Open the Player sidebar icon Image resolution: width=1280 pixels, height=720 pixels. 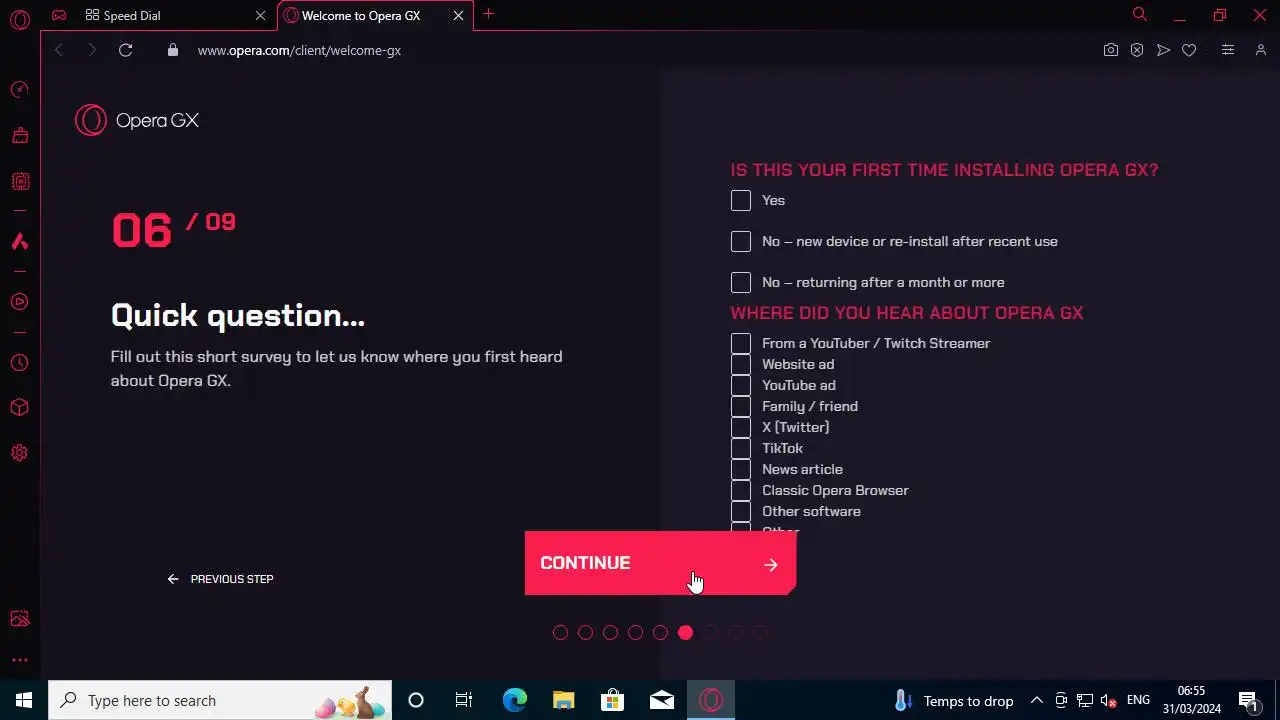click(x=19, y=302)
